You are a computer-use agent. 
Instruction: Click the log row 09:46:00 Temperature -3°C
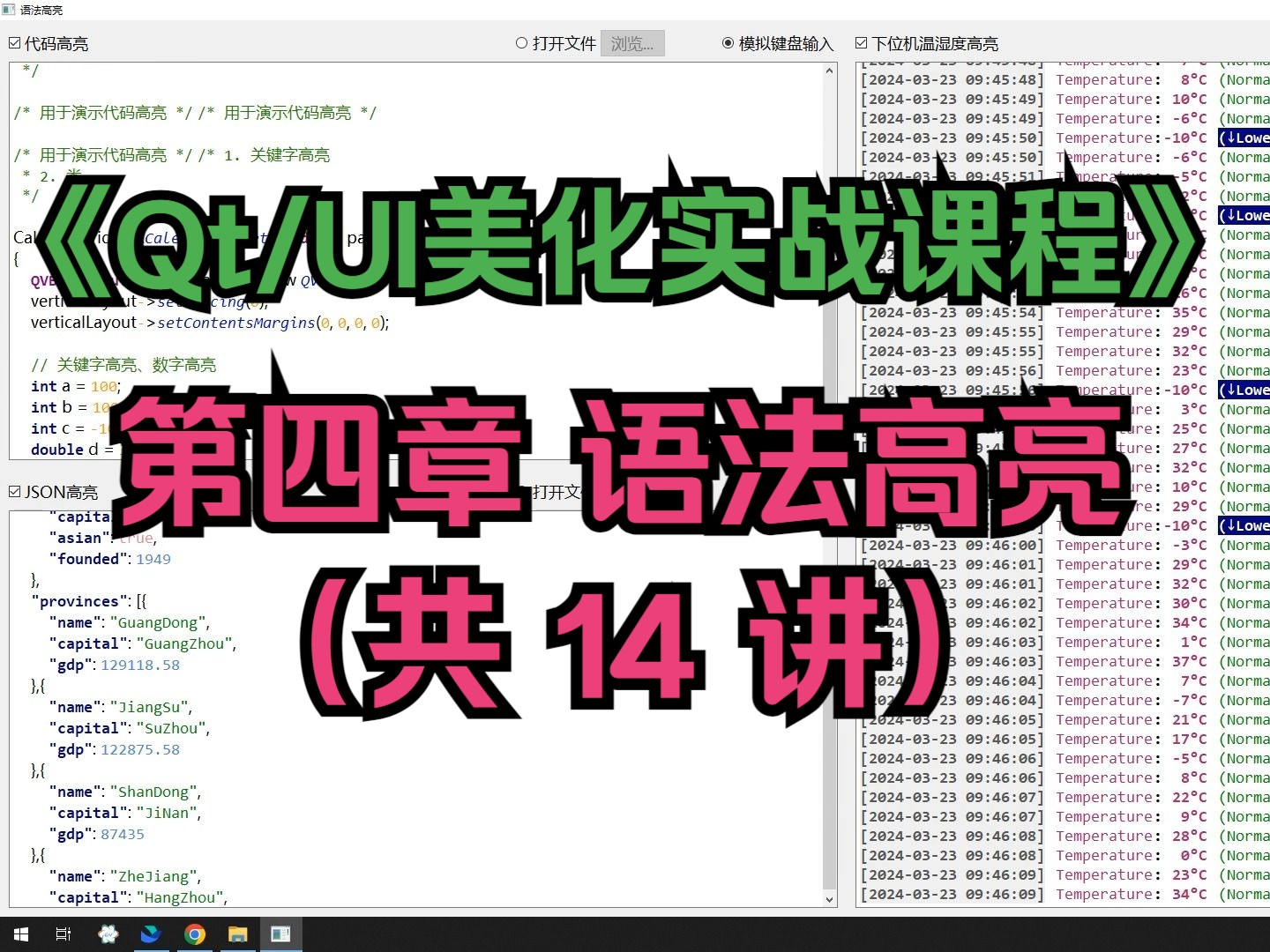click(x=1065, y=545)
